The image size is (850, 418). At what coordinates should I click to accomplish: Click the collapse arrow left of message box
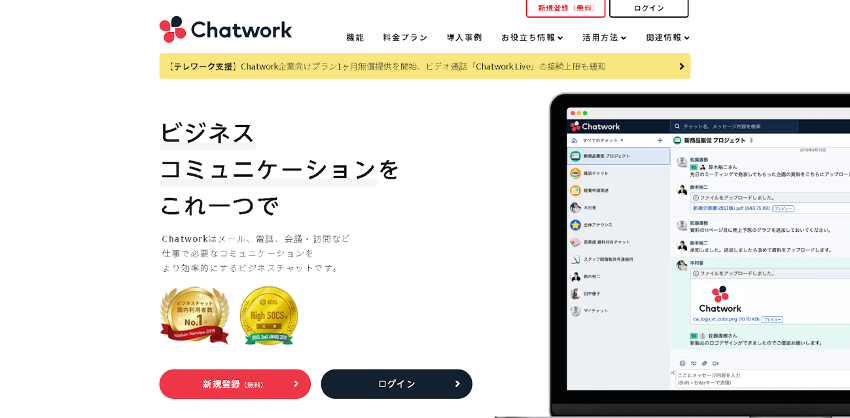click(673, 373)
